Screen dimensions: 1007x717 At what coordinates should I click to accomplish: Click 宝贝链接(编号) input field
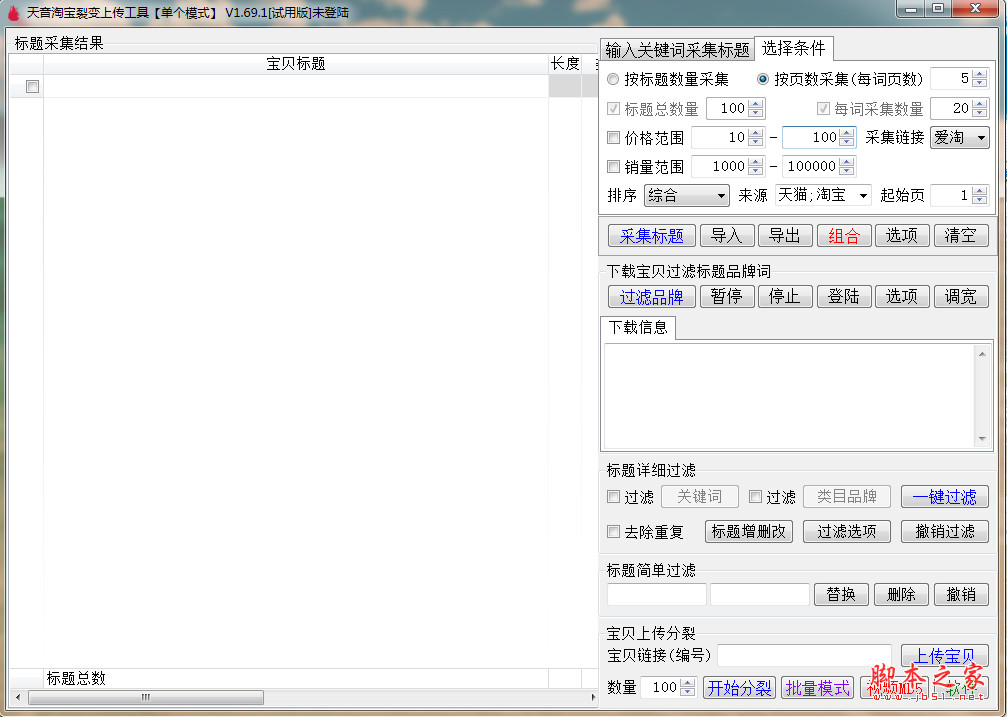tap(804, 656)
